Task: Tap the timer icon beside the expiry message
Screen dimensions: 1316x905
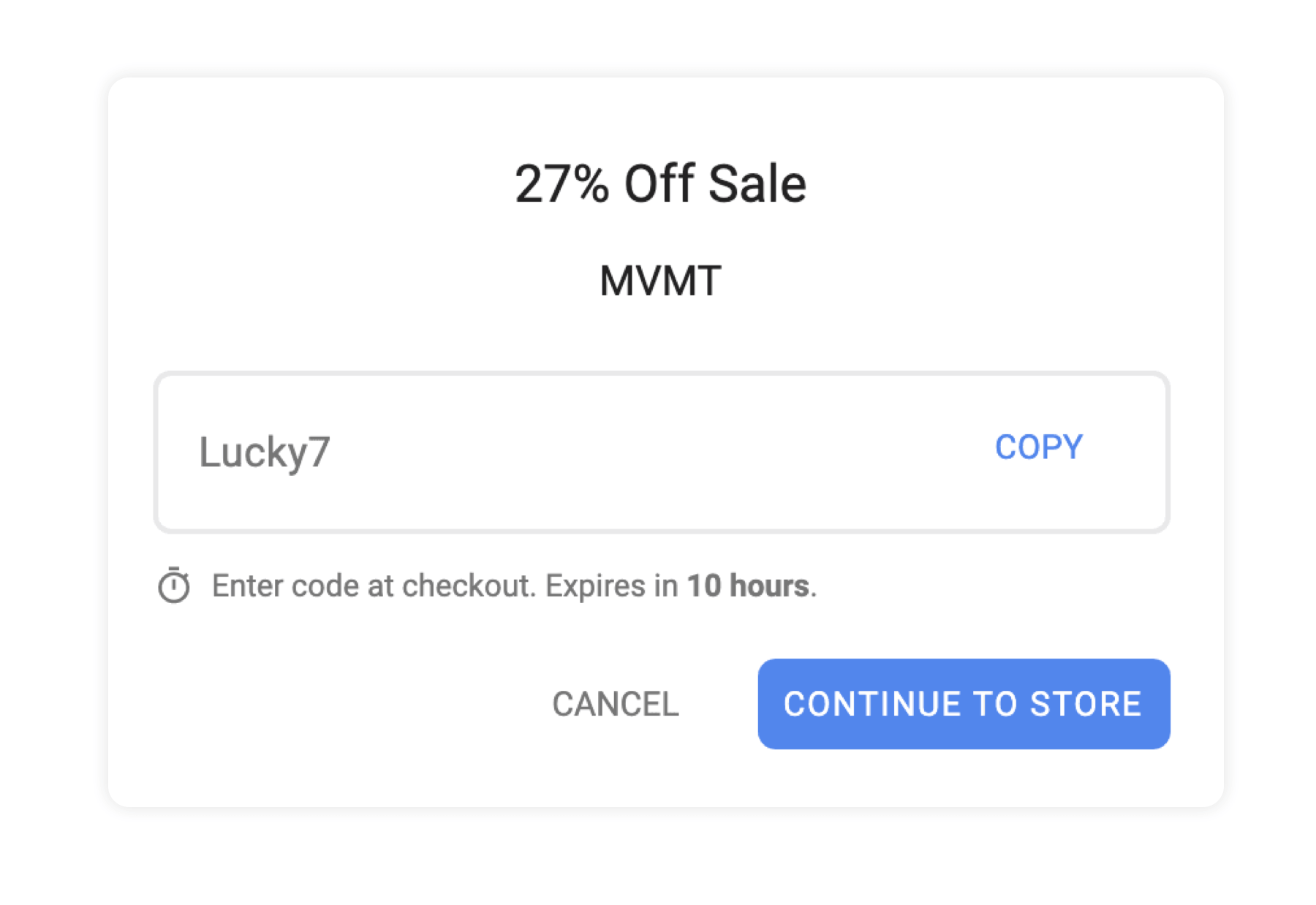Action: (x=173, y=584)
